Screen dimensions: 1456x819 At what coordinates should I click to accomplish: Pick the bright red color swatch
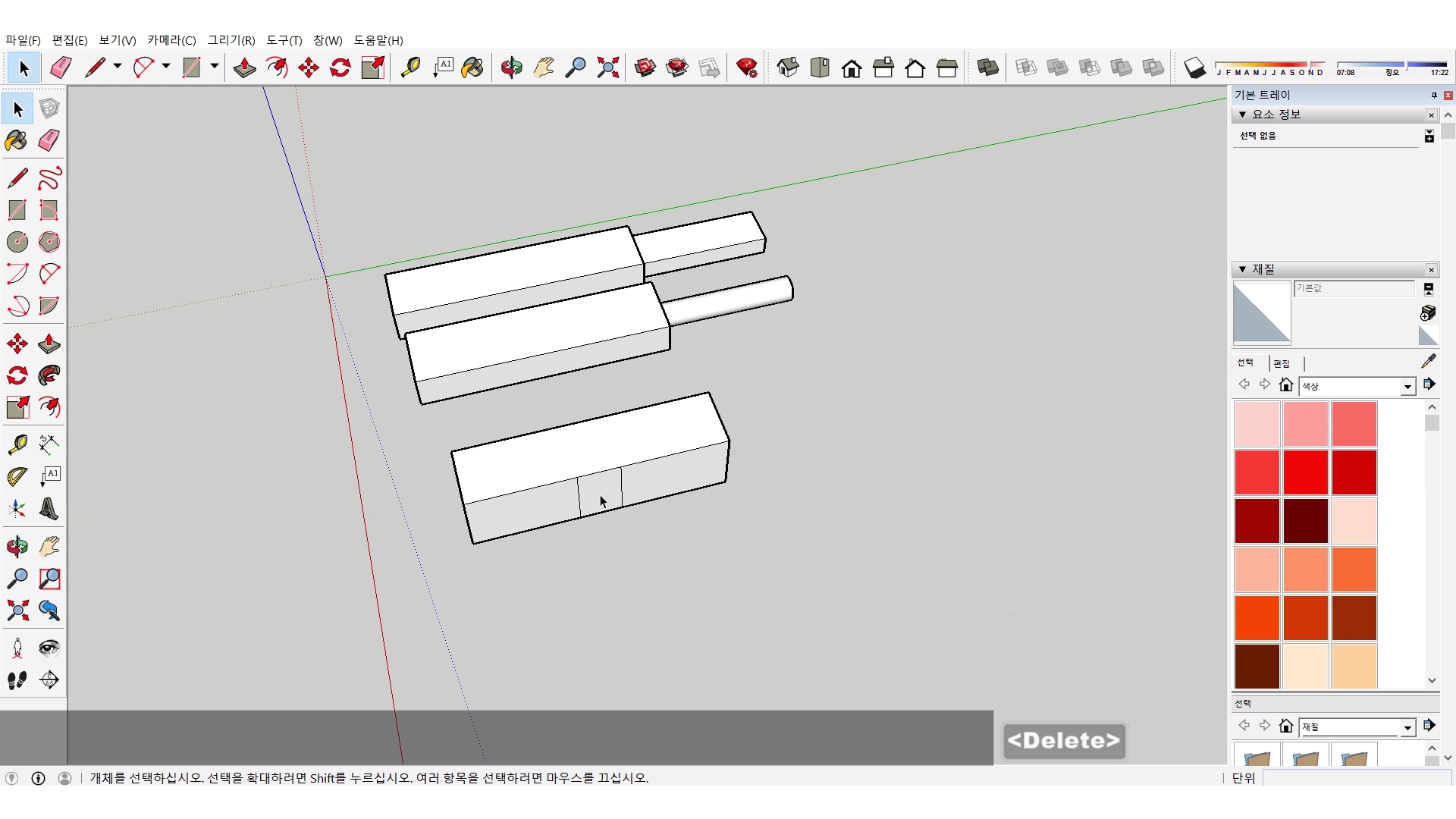point(1305,472)
